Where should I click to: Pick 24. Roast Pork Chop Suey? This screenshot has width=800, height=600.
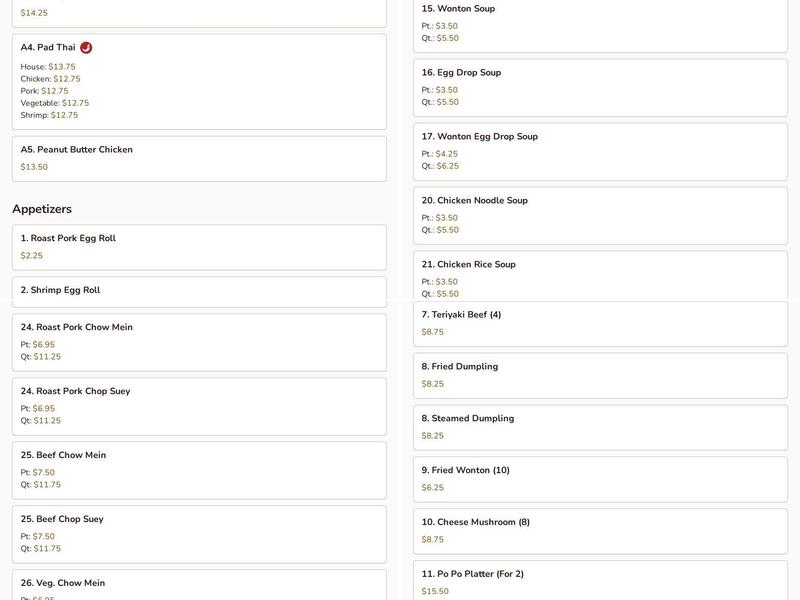tap(199, 406)
